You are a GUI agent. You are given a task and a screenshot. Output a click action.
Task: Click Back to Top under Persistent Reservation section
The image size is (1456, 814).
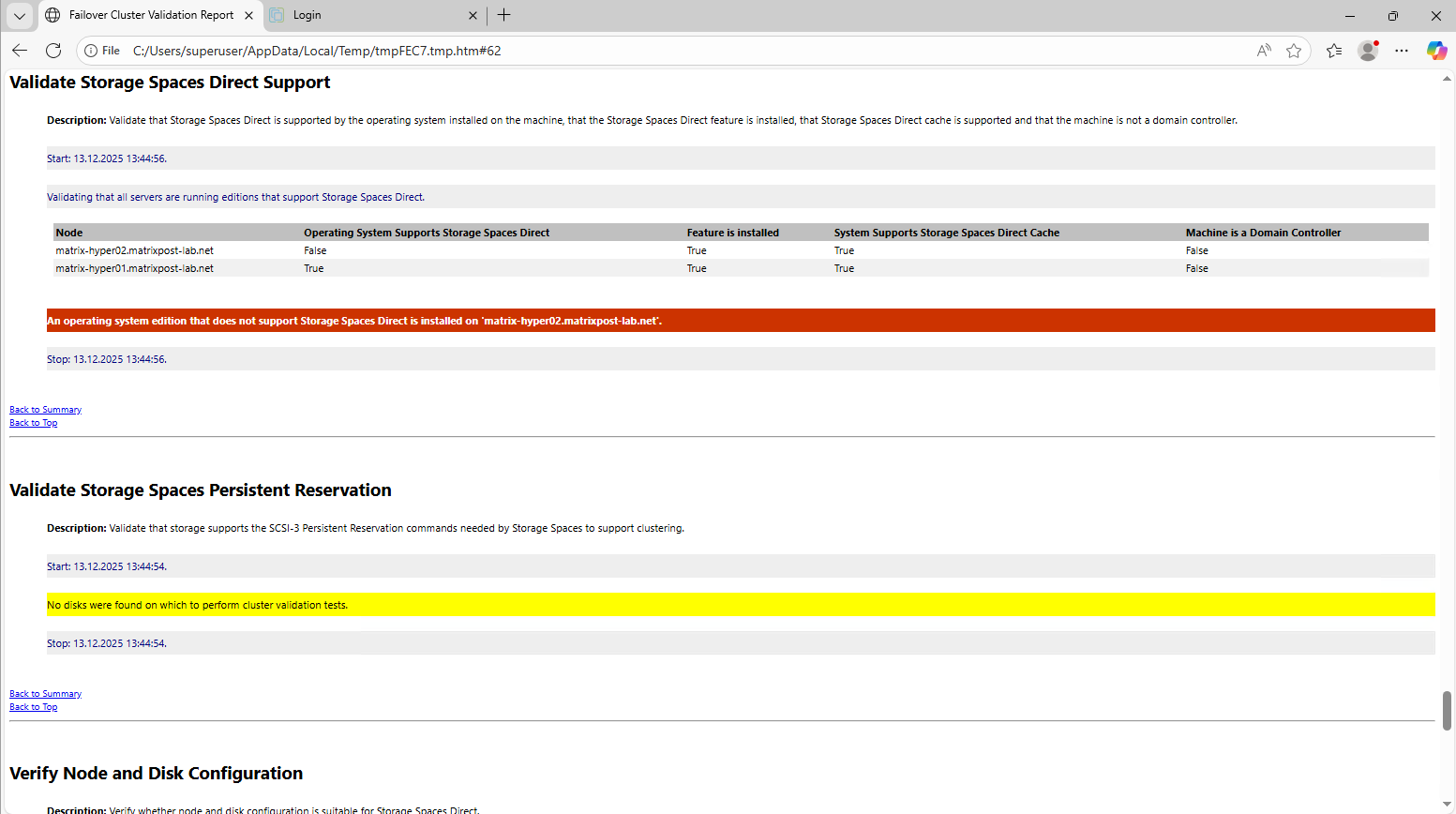coord(33,707)
